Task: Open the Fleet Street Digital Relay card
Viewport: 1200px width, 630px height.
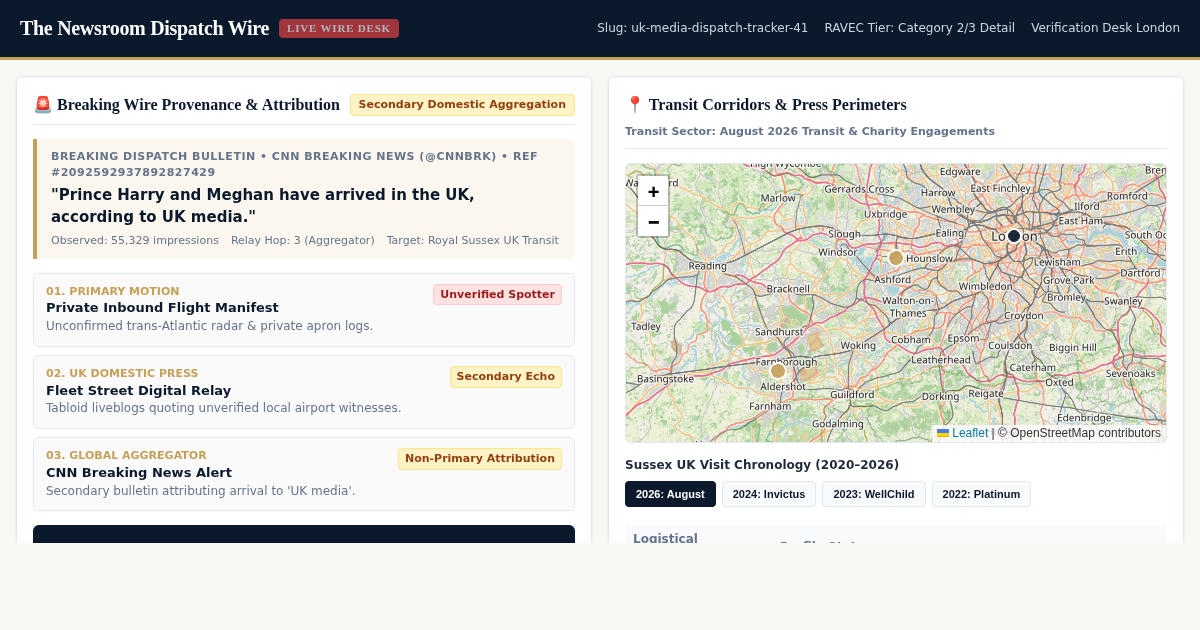Action: click(304, 392)
